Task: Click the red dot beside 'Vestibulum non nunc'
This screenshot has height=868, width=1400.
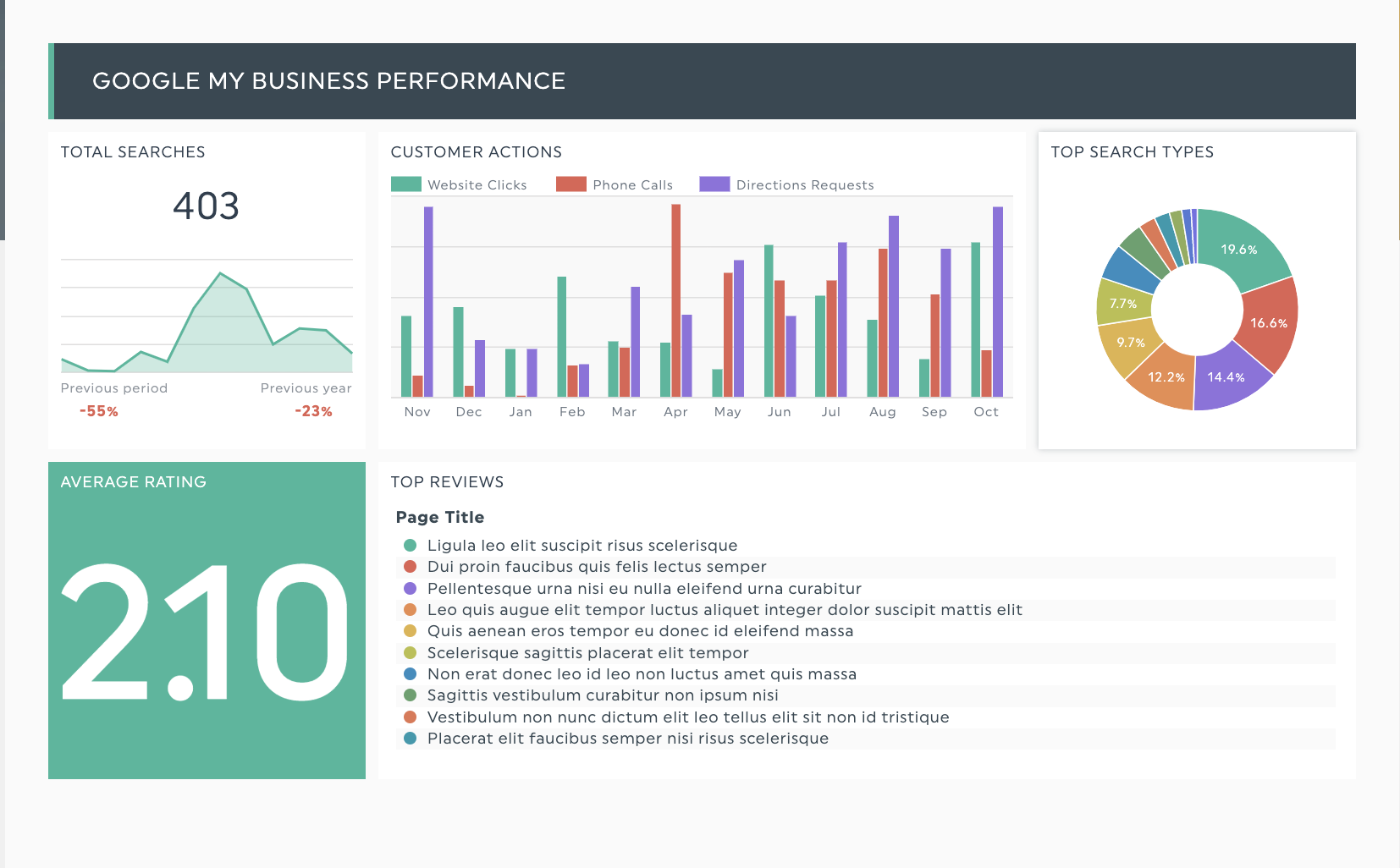Action: pyautogui.click(x=410, y=717)
